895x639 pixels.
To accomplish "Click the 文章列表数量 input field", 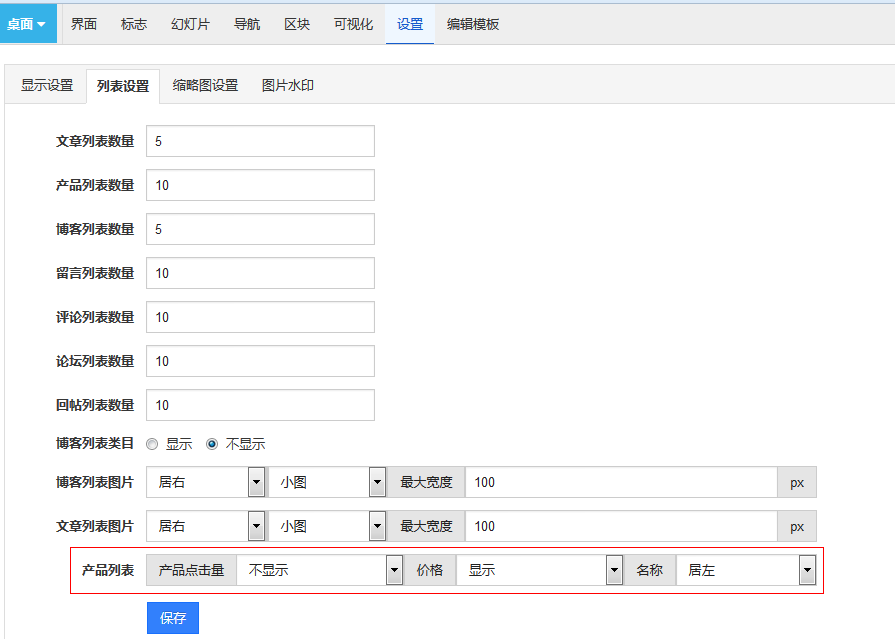I will coord(260,141).
